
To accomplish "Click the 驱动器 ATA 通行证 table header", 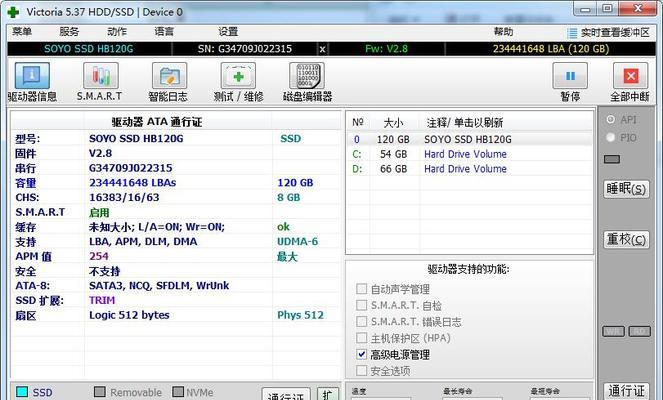I will click(157, 122).
